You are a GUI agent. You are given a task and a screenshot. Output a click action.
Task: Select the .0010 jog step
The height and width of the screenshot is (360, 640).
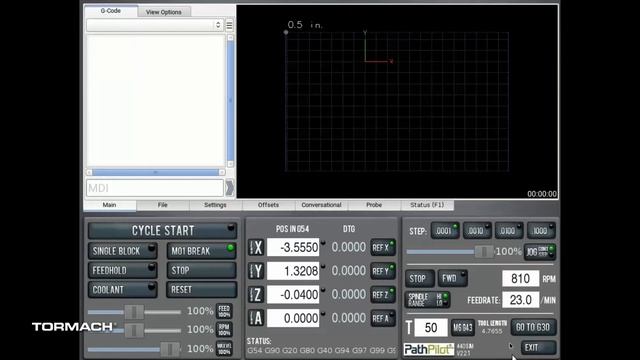477,231
